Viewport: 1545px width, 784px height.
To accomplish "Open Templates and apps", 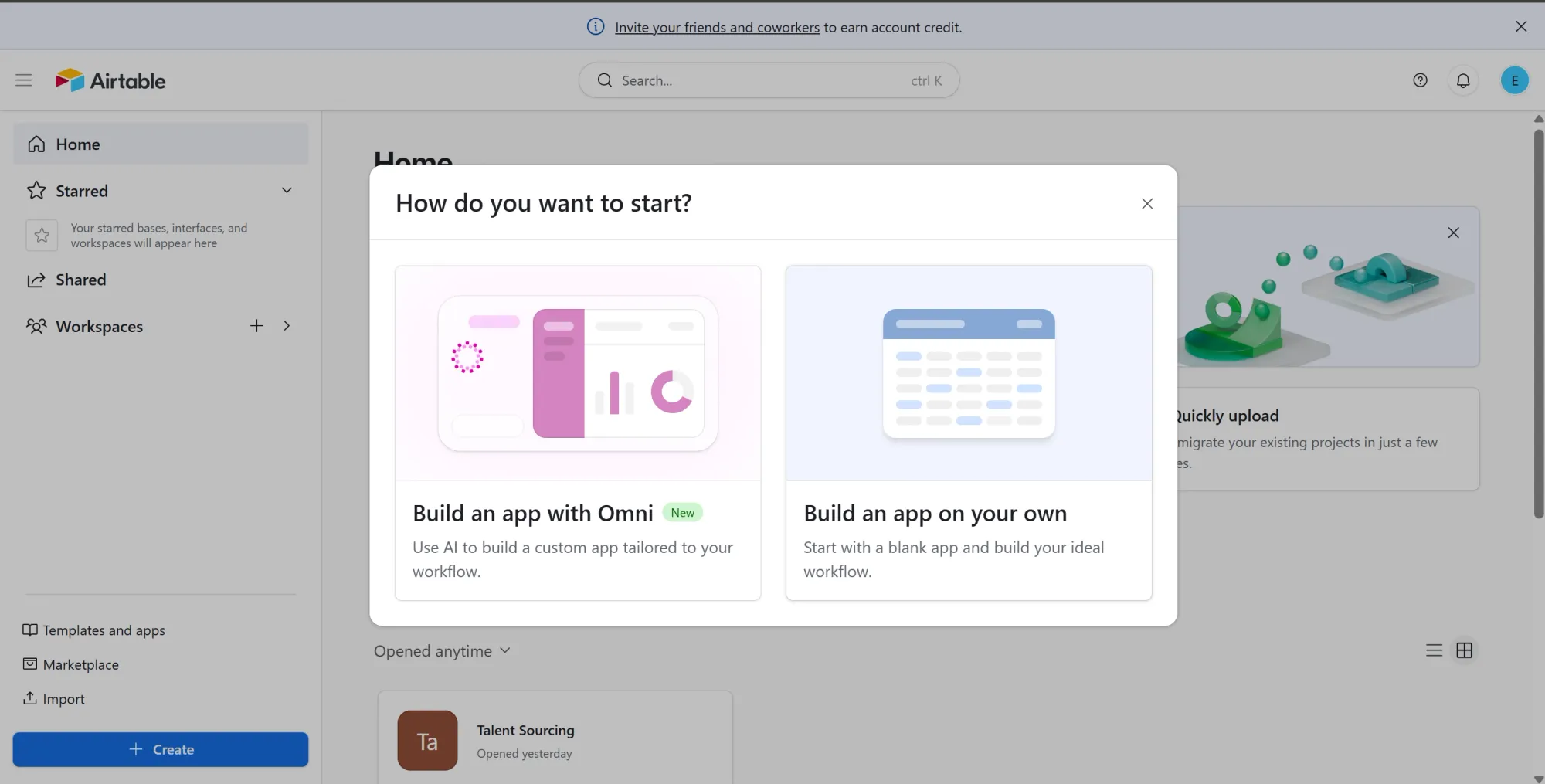I will [93, 630].
